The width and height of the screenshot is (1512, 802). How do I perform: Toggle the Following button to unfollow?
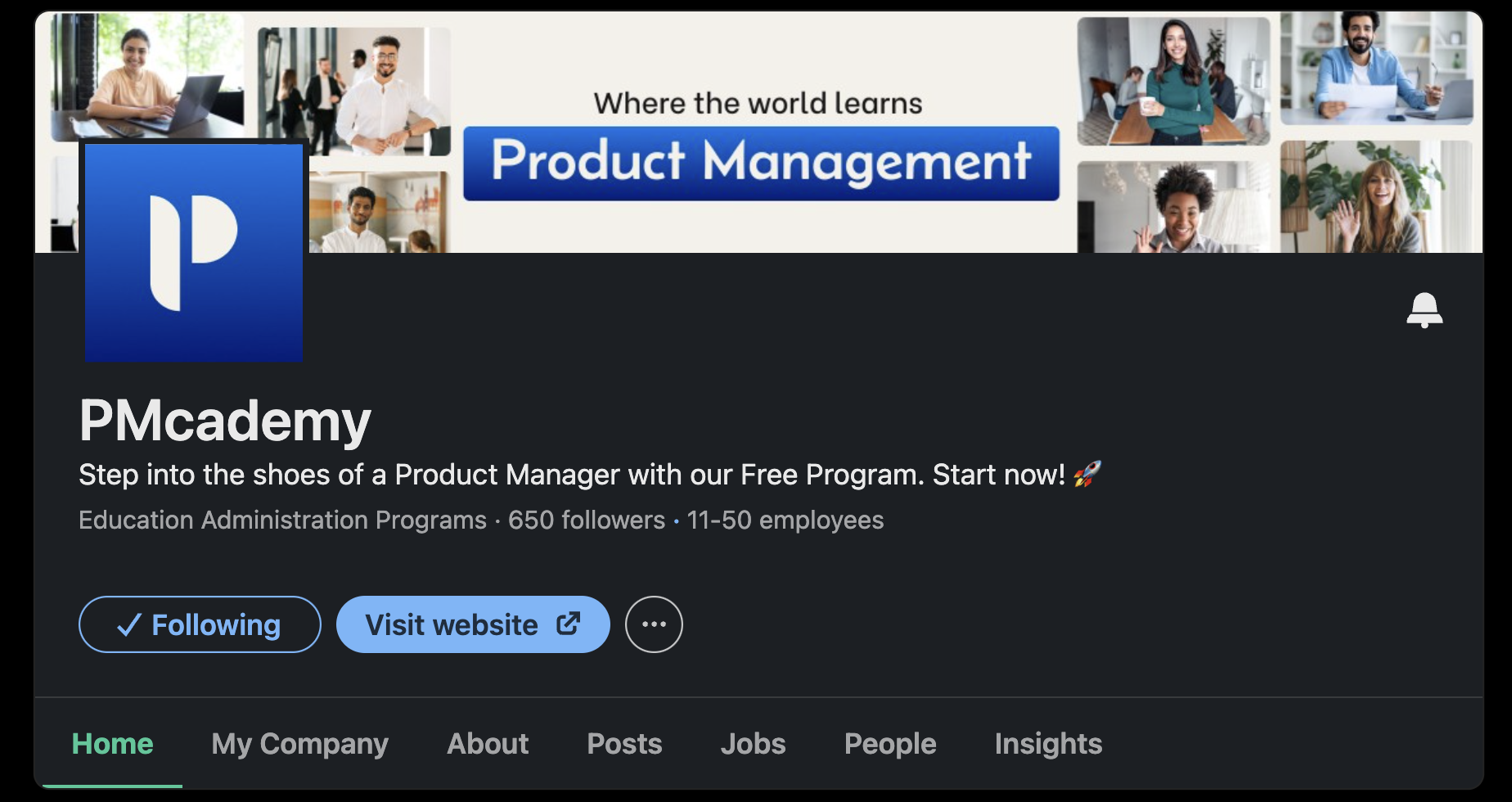(200, 624)
